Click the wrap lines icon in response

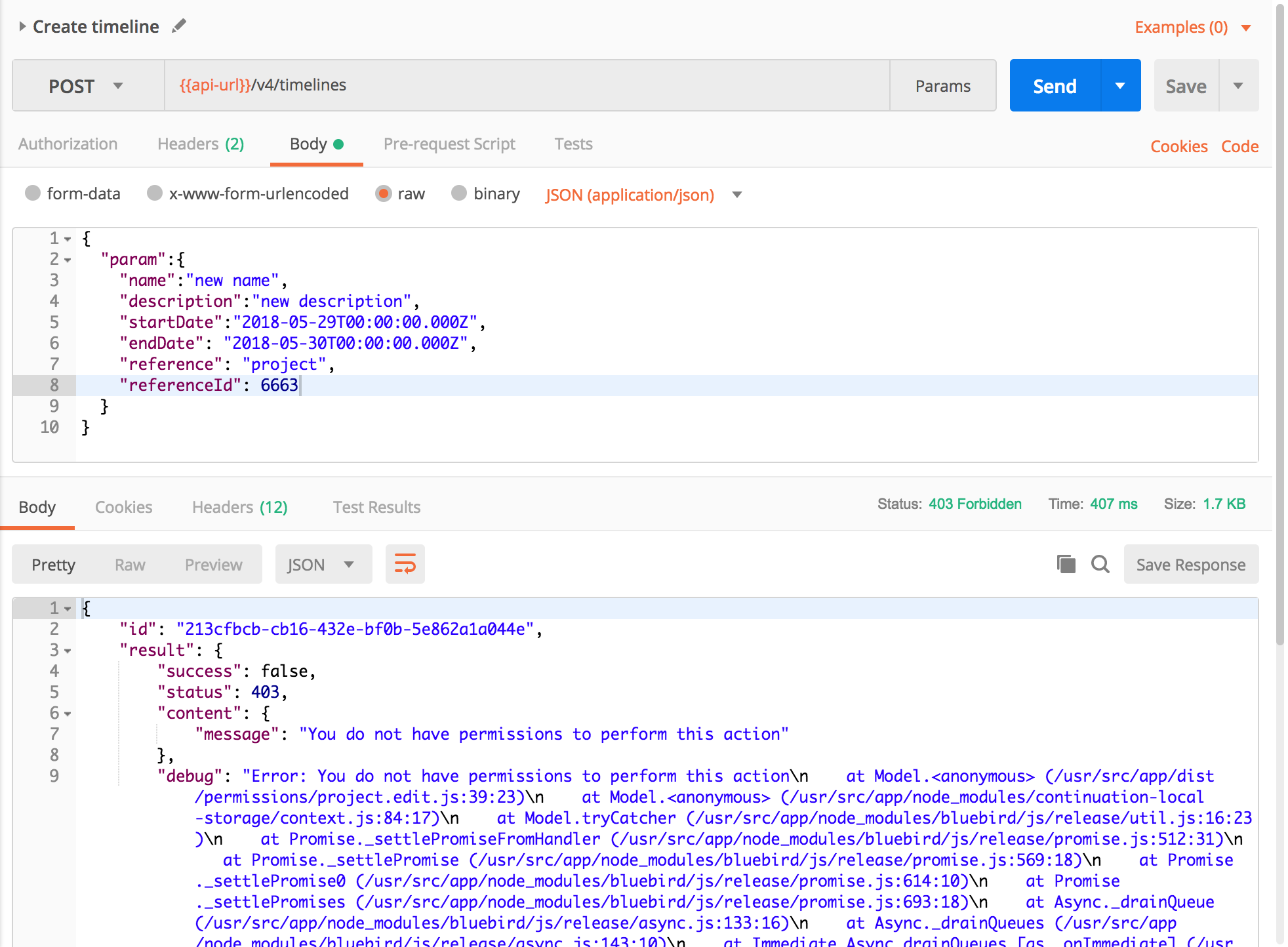pyautogui.click(x=405, y=564)
